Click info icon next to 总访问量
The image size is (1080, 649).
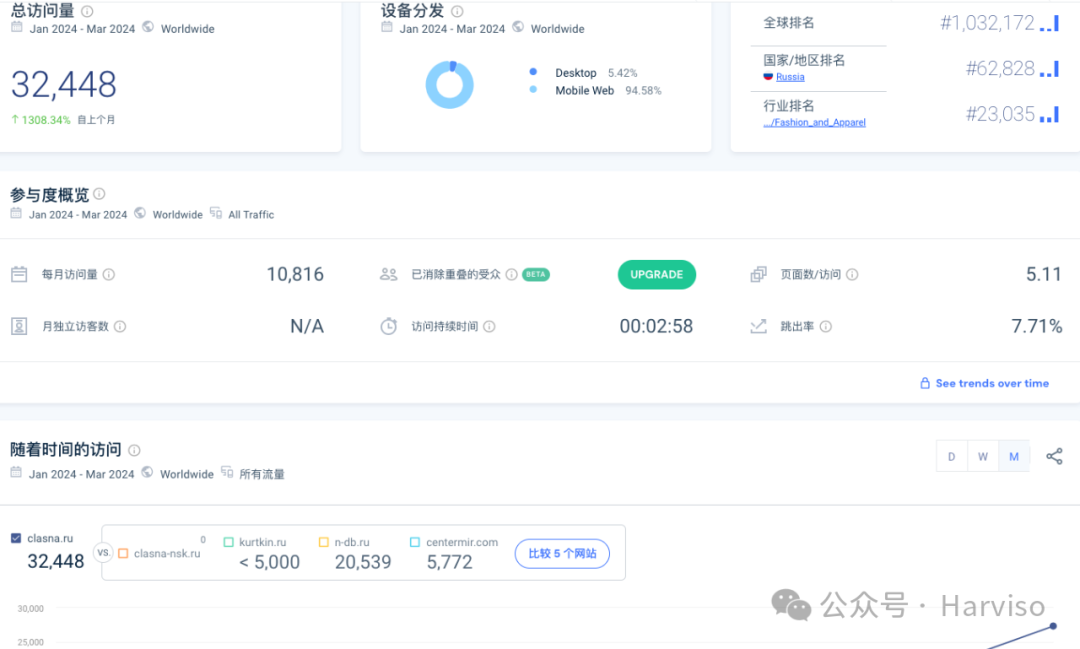pos(87,11)
